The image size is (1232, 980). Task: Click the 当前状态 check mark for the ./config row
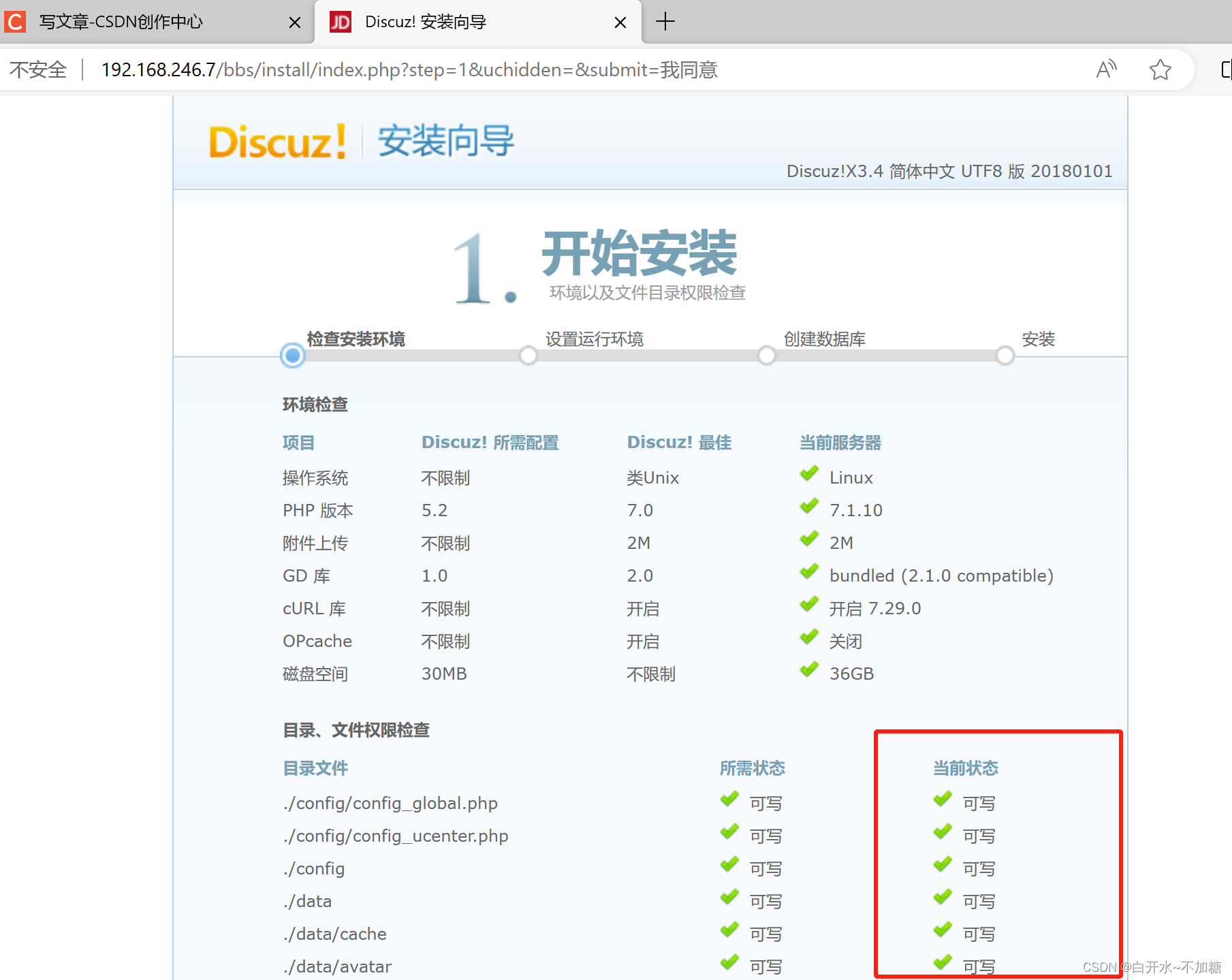click(943, 865)
